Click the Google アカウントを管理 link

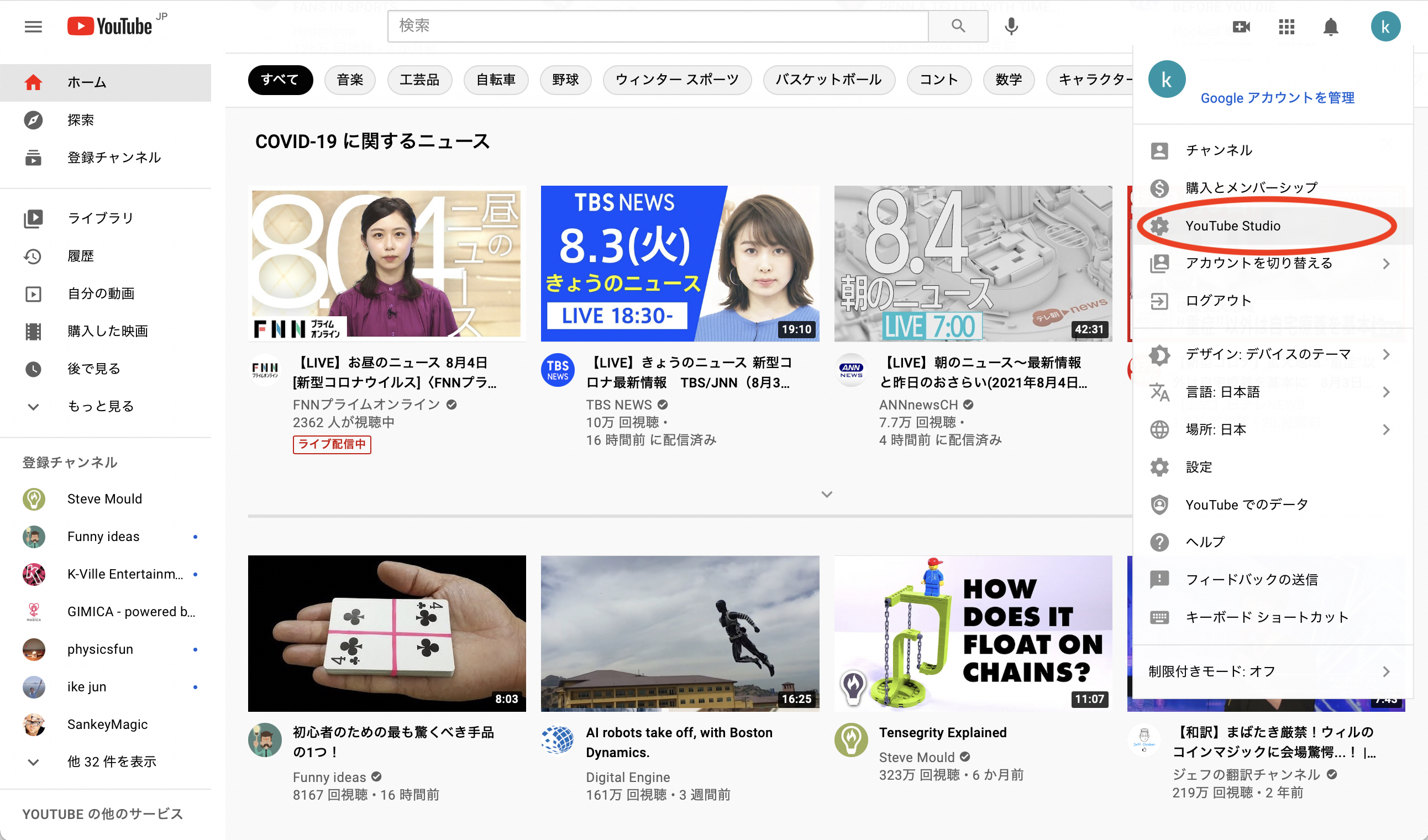(1277, 97)
